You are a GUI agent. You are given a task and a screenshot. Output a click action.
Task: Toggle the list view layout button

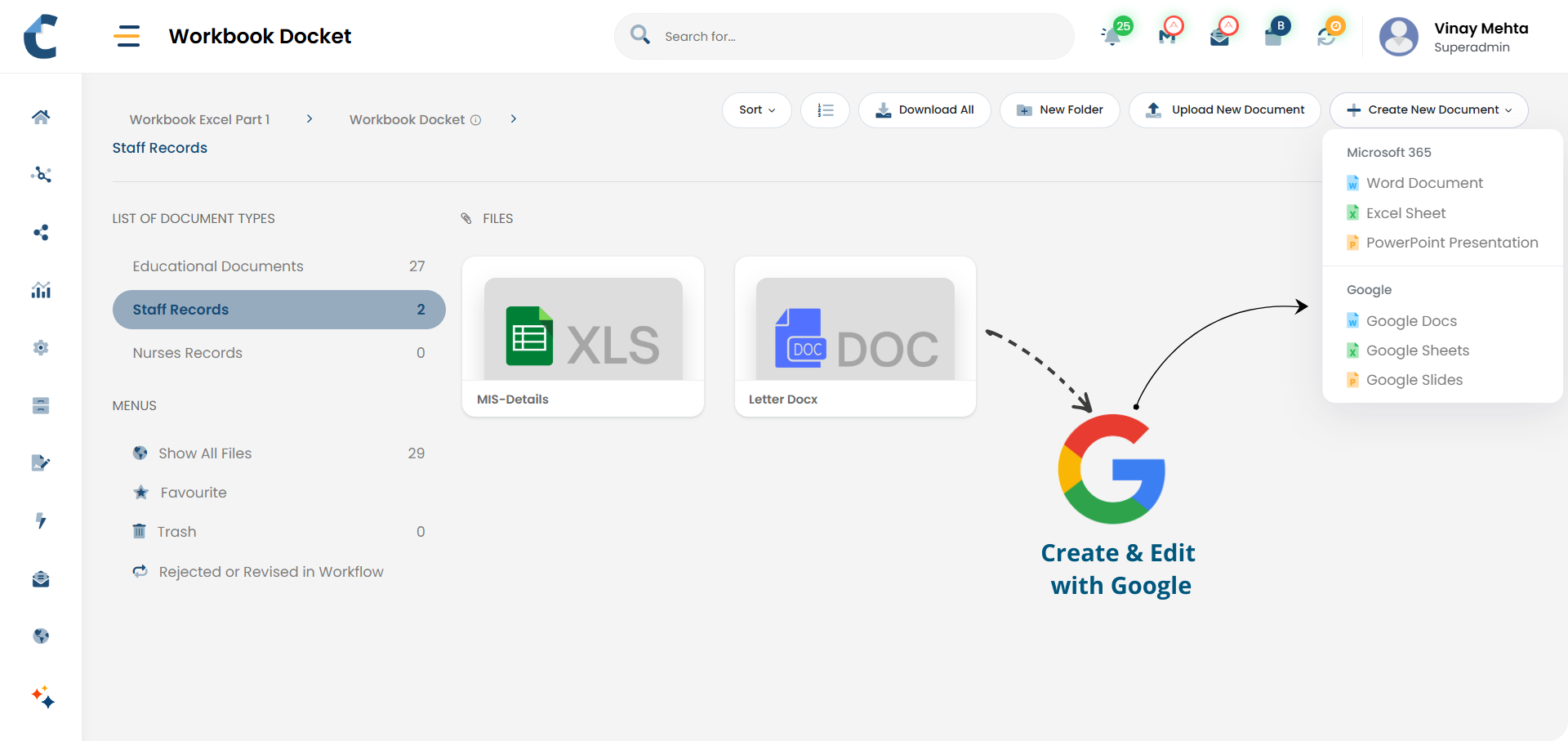[825, 110]
